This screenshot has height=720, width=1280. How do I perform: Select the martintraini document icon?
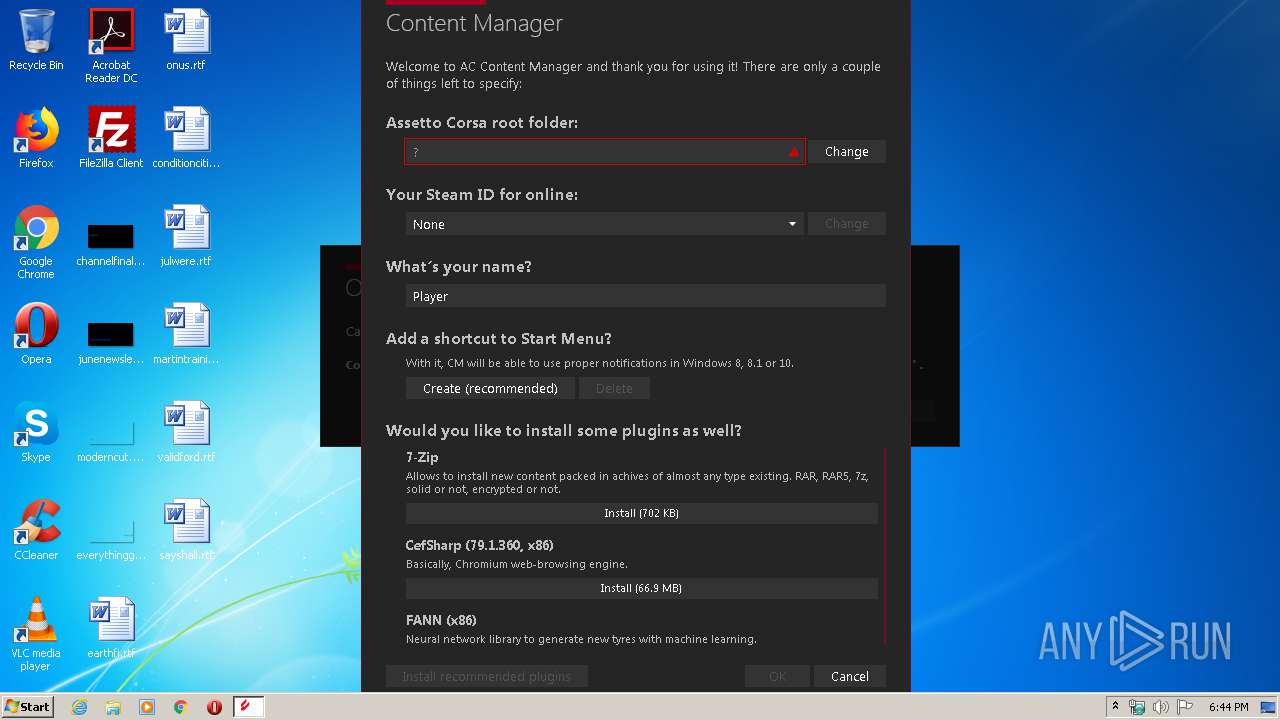(186, 334)
